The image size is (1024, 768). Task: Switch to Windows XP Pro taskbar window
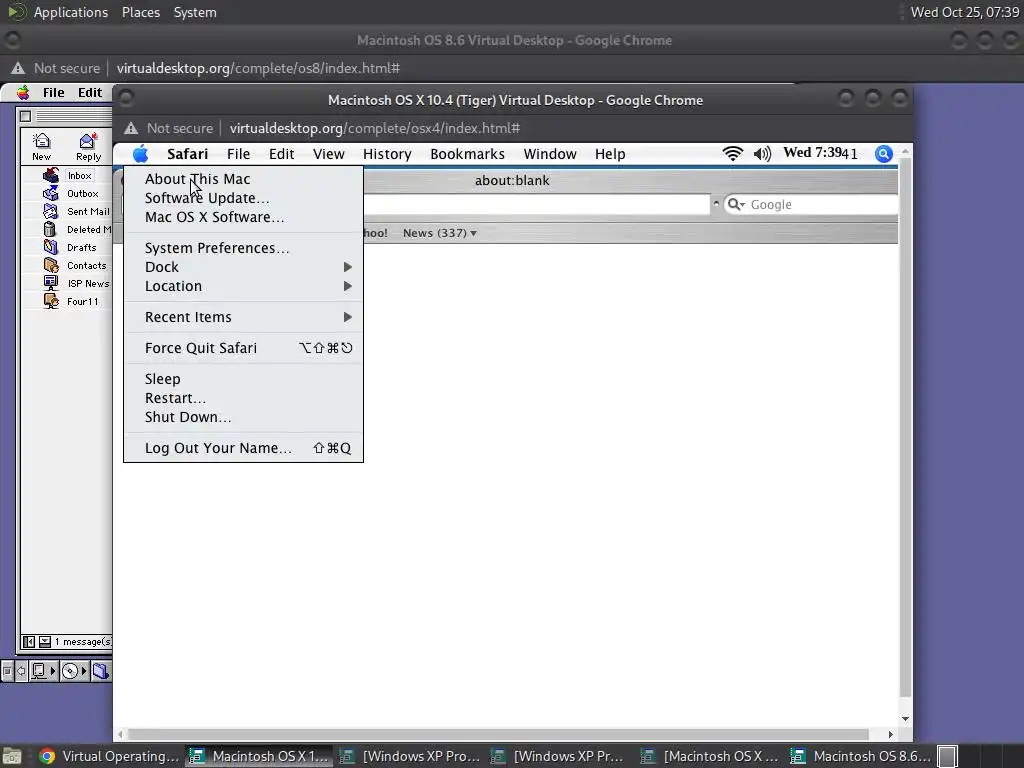coord(413,756)
